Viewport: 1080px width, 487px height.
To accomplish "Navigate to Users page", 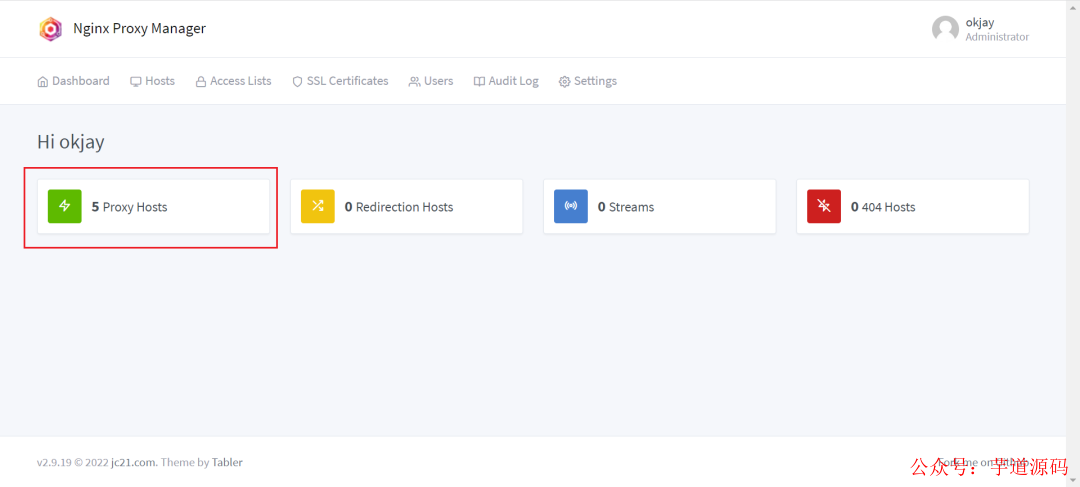I will [x=431, y=81].
